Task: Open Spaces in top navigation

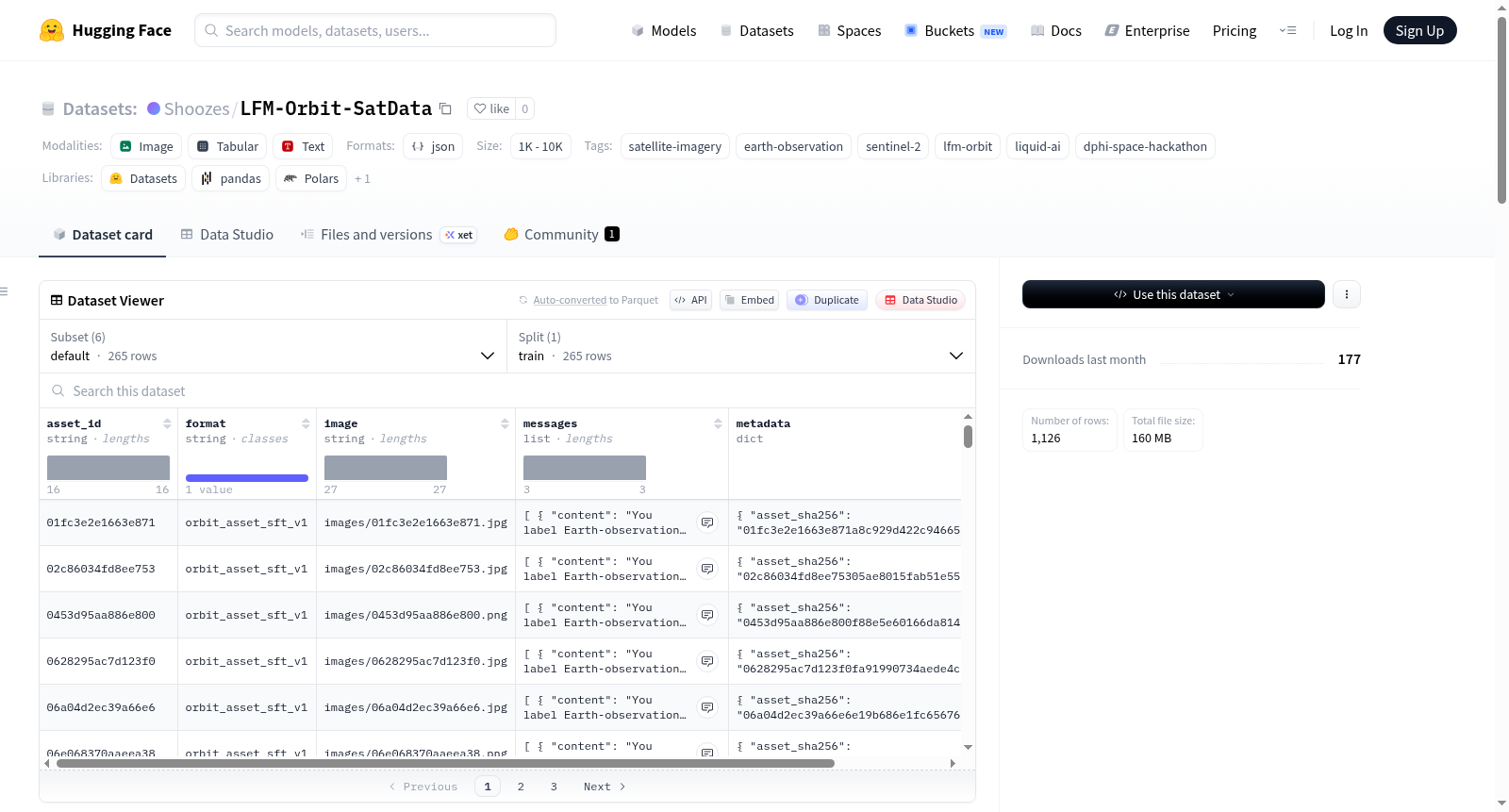Action: pos(849,30)
